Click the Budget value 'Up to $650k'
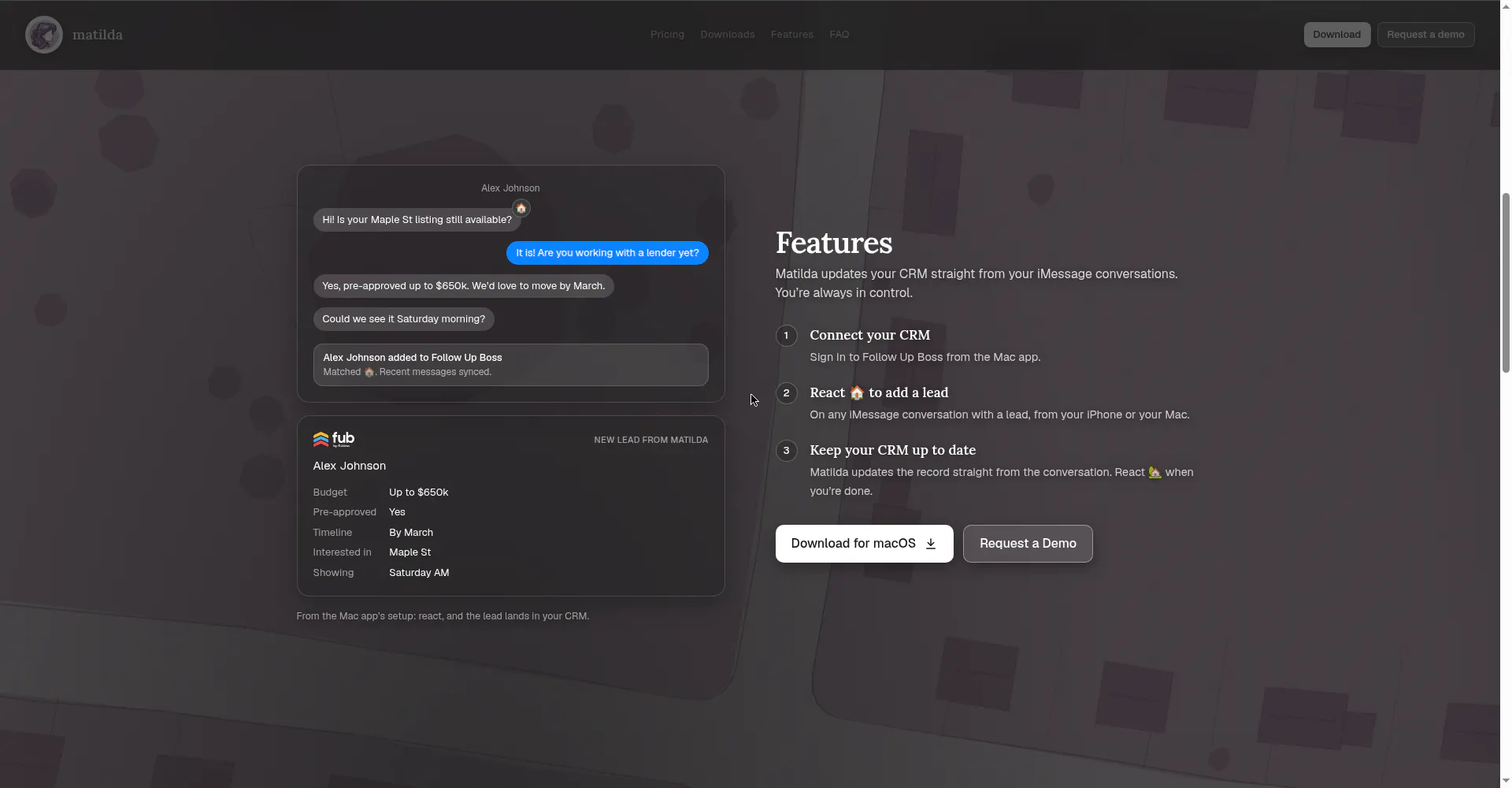This screenshot has height=788, width=1512. click(418, 492)
